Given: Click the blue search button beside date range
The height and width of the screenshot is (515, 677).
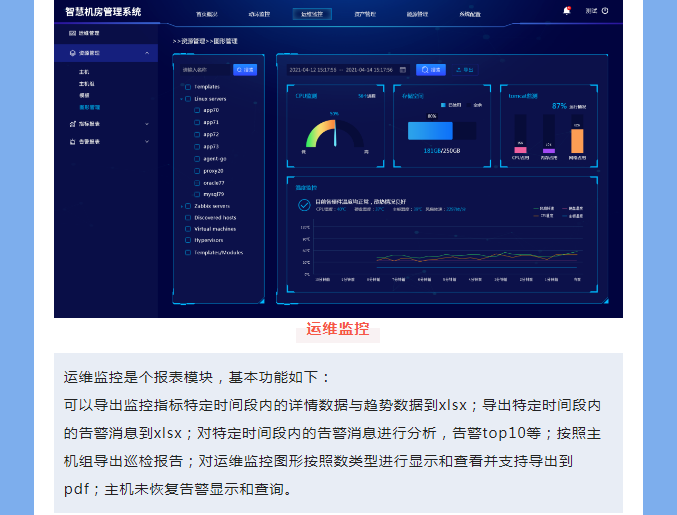Looking at the screenshot, I should click(x=430, y=70).
